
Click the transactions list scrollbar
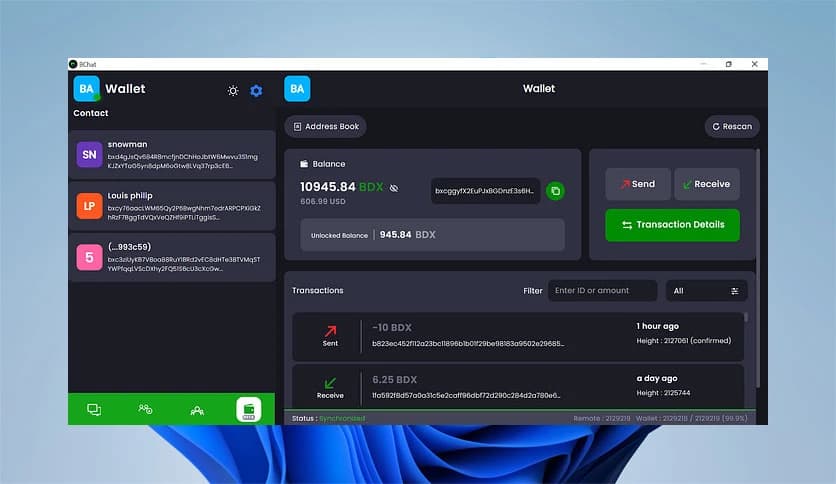745,317
